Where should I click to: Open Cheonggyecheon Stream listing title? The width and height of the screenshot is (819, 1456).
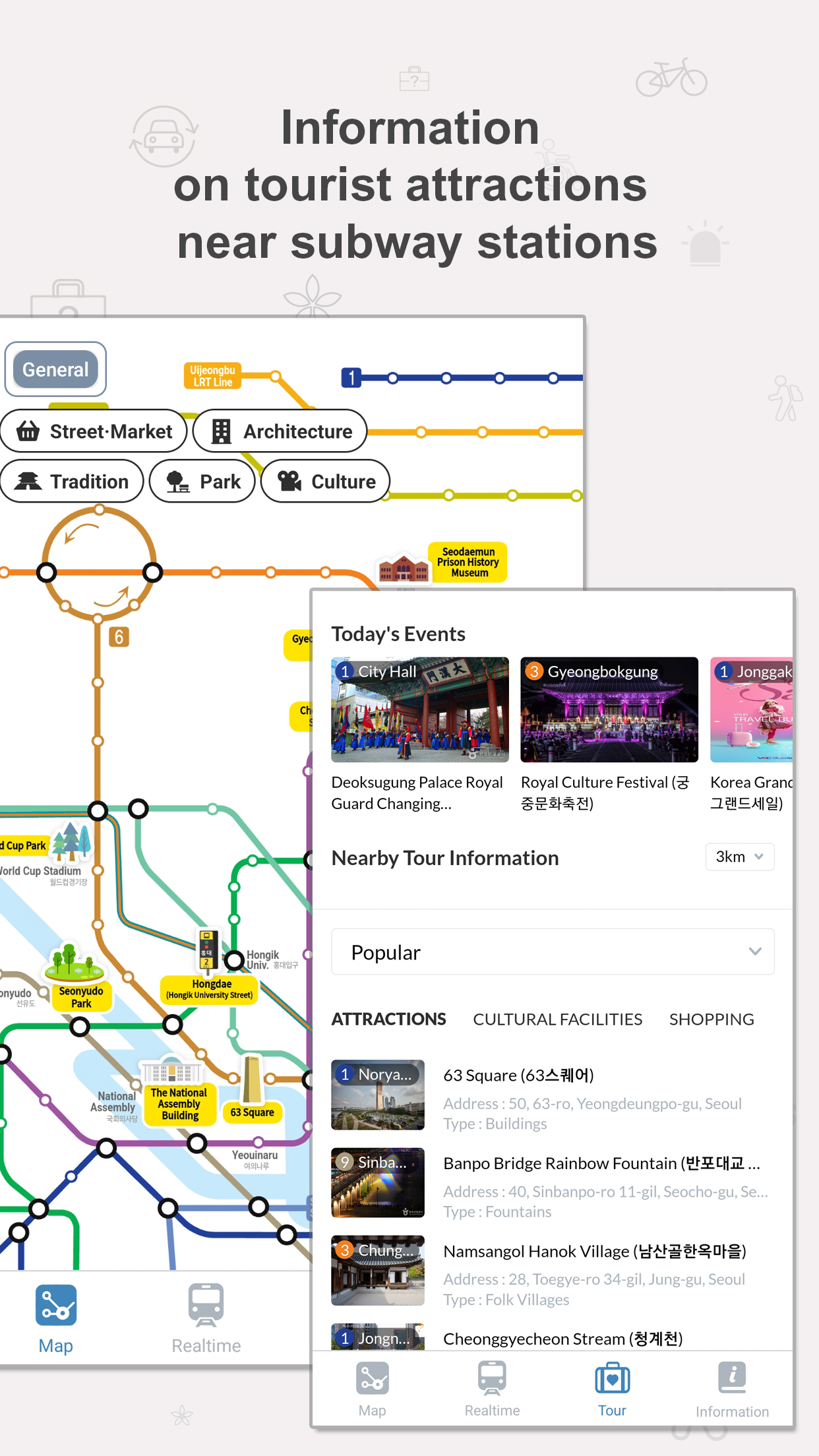pos(562,1339)
